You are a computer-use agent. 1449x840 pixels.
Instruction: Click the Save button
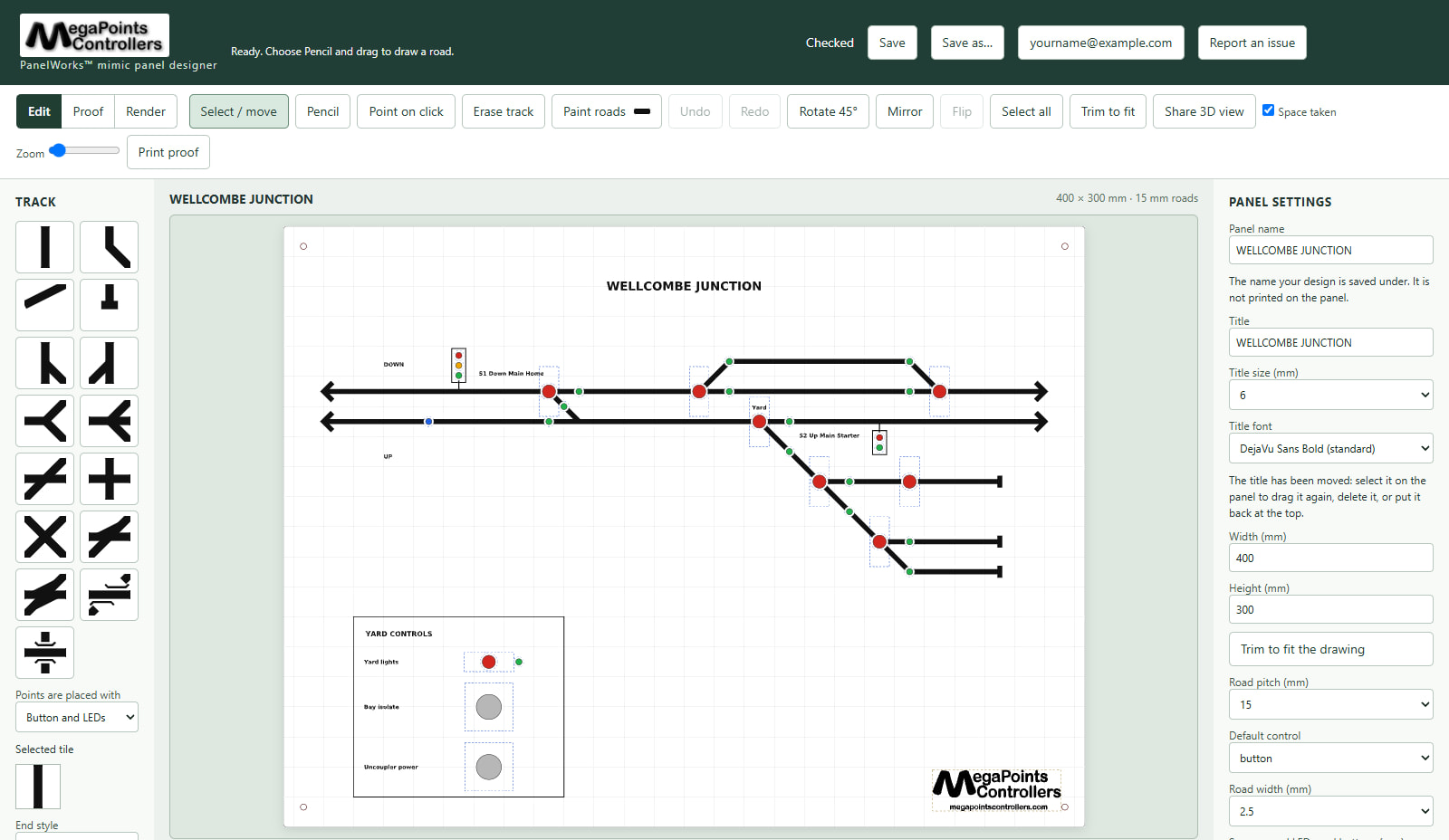(892, 43)
